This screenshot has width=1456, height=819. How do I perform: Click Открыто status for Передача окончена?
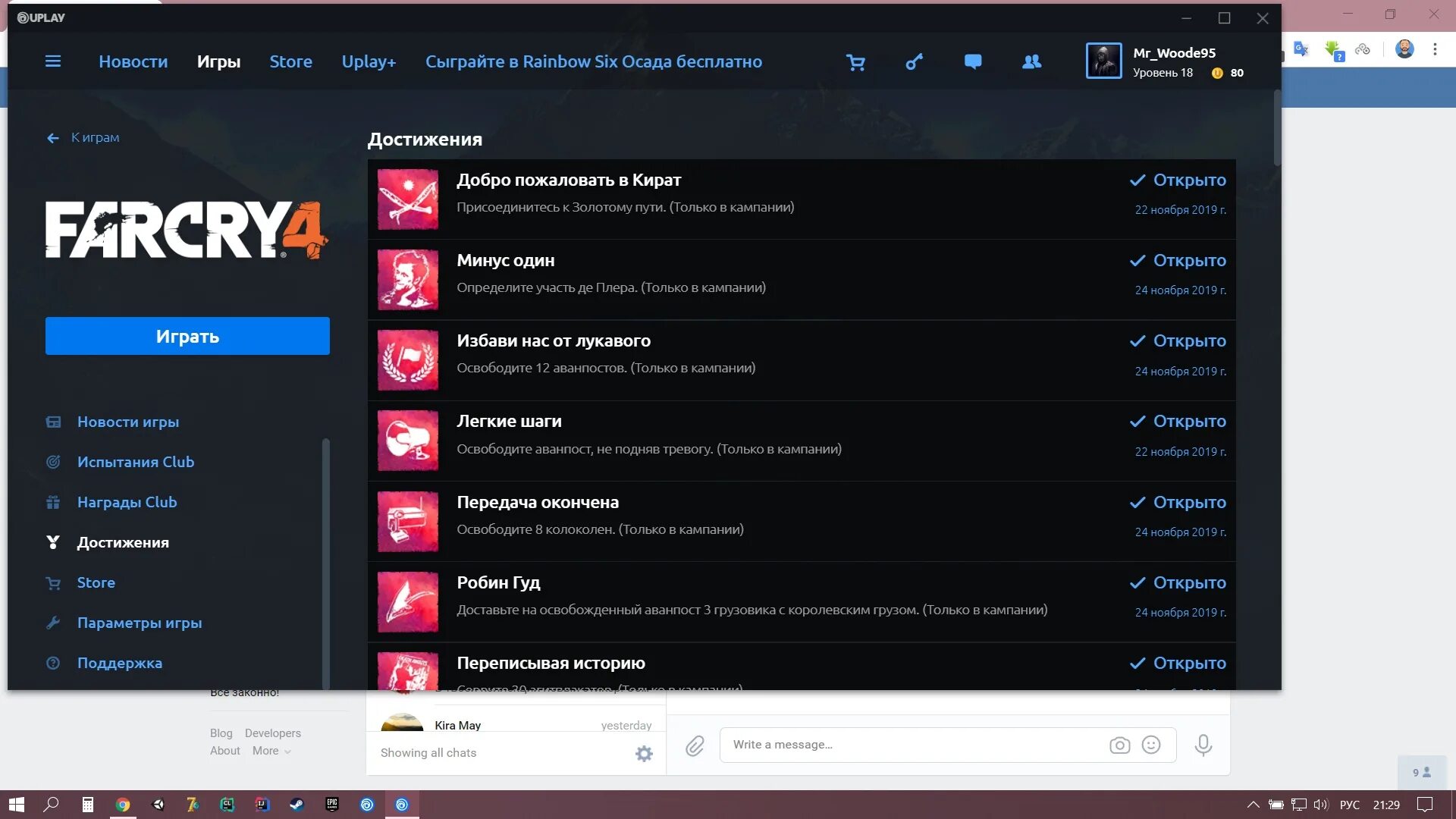click(x=1178, y=502)
